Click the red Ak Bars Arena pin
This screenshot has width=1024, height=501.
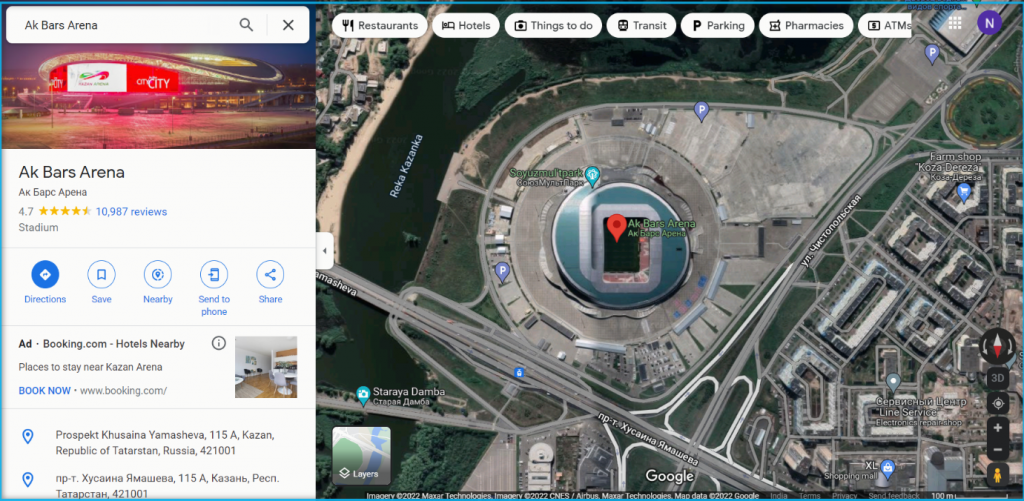pyautogui.click(x=615, y=228)
